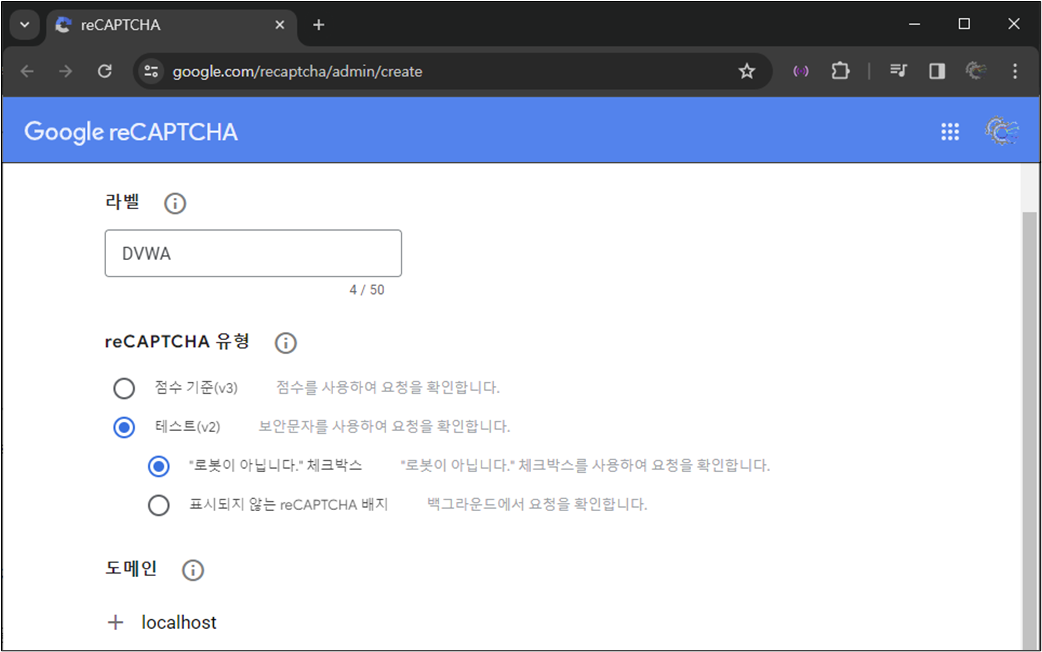The width and height of the screenshot is (1042, 652).
Task: Select 테스트(v2) radio option
Action: [124, 427]
